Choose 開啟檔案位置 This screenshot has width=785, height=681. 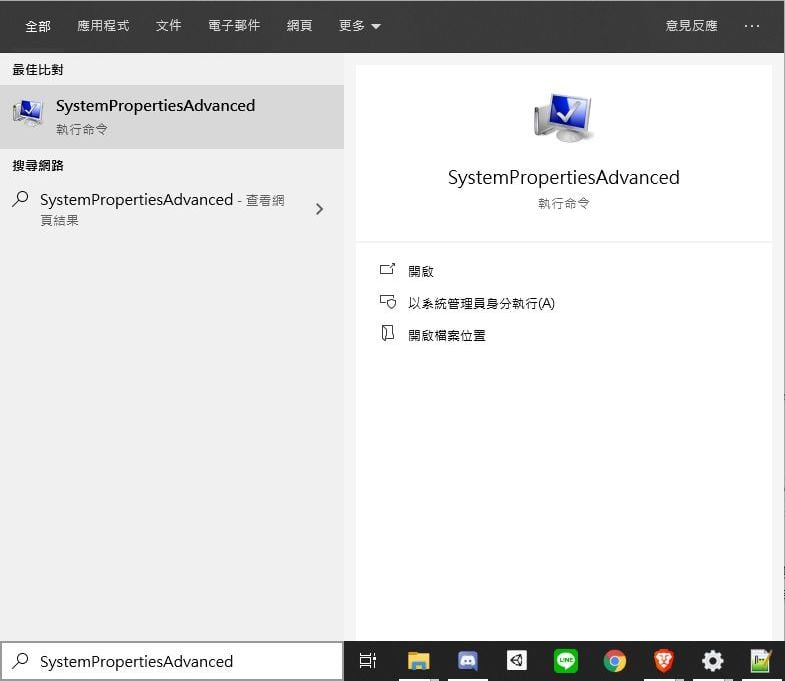tap(447, 335)
